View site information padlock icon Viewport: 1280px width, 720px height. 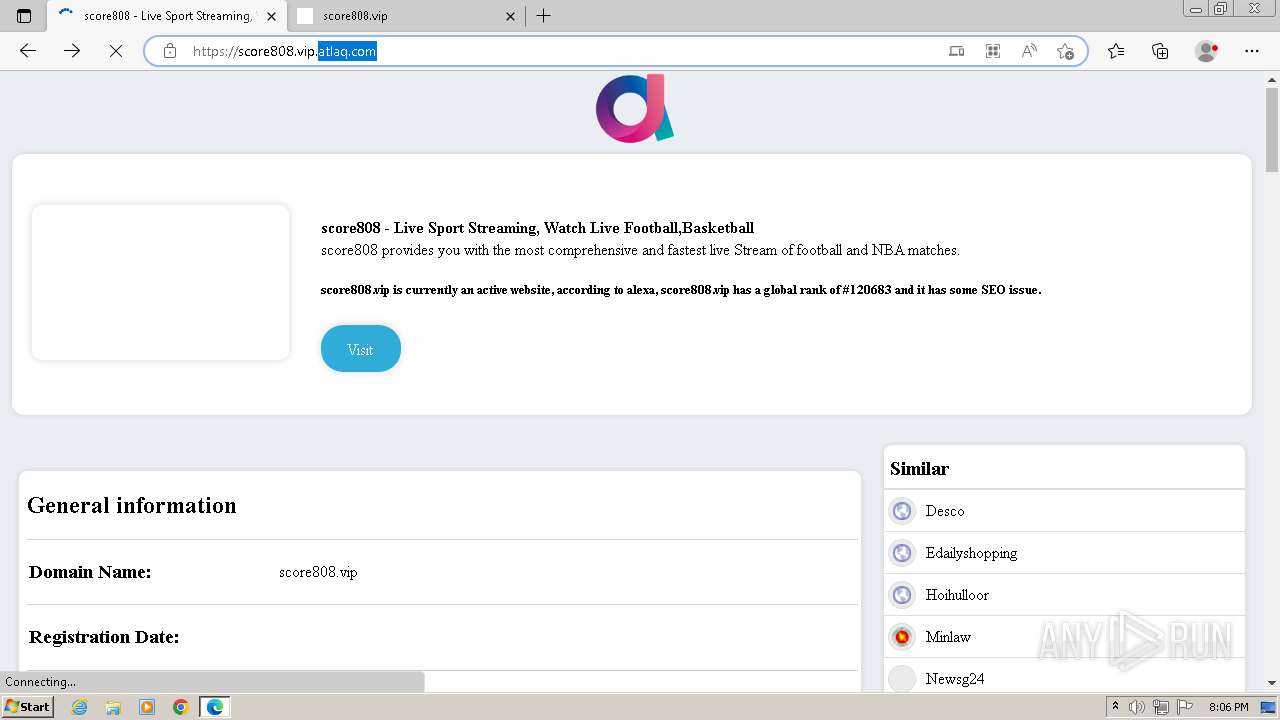coord(170,51)
